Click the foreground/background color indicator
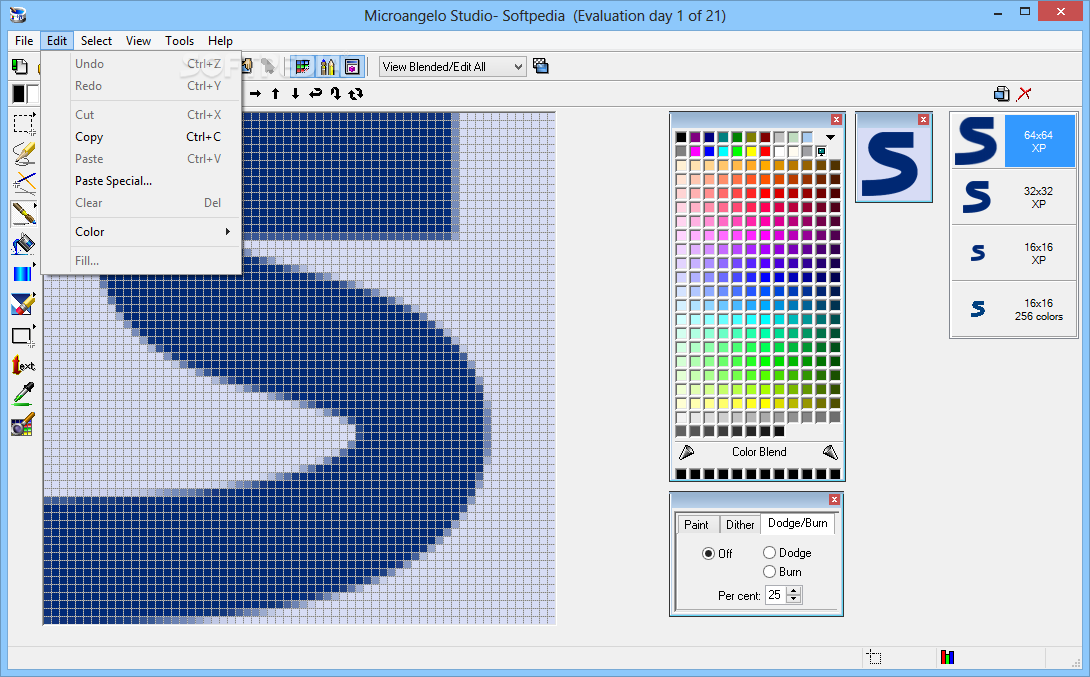 (24, 94)
